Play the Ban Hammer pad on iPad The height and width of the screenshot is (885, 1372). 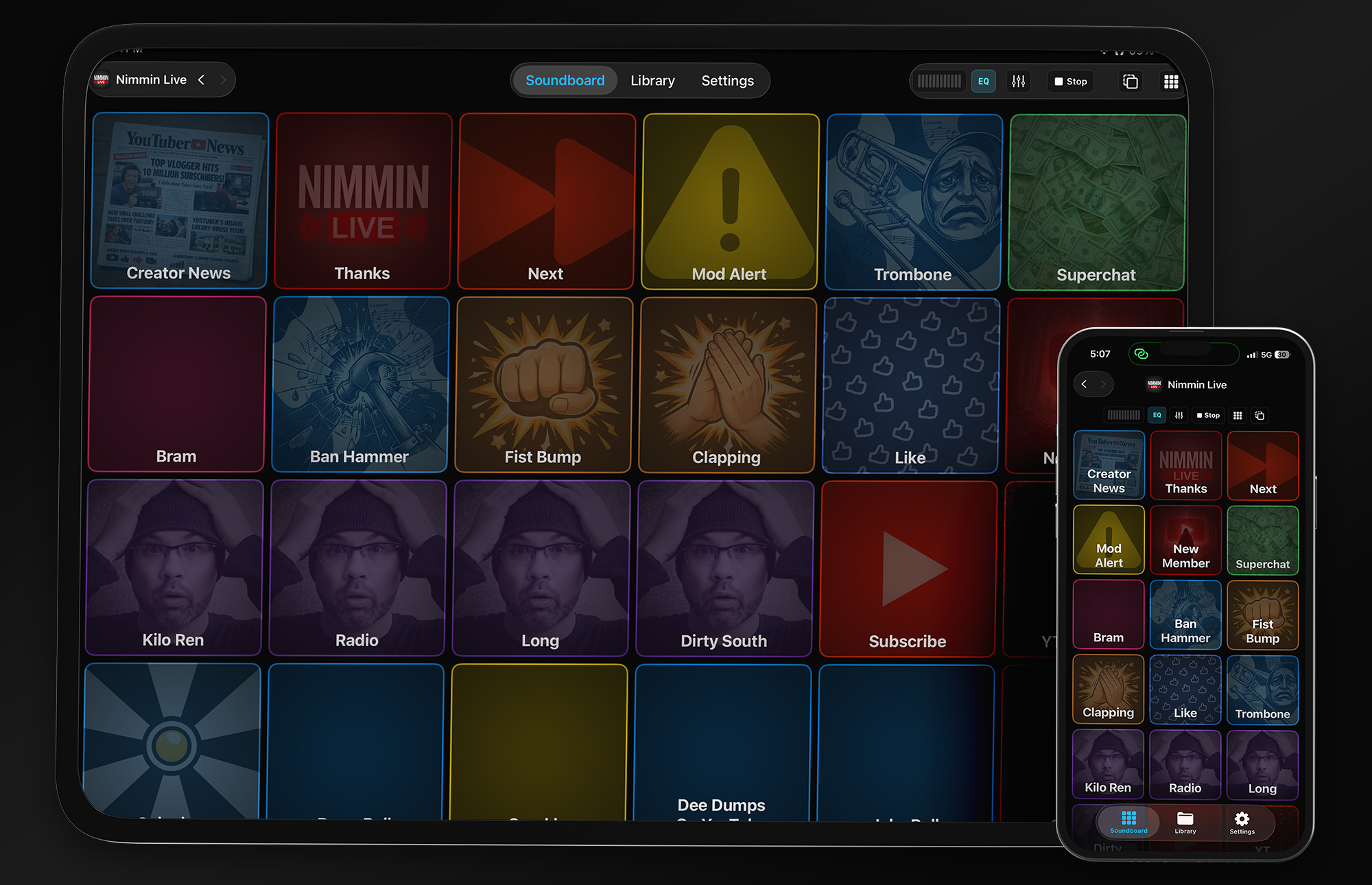360,384
